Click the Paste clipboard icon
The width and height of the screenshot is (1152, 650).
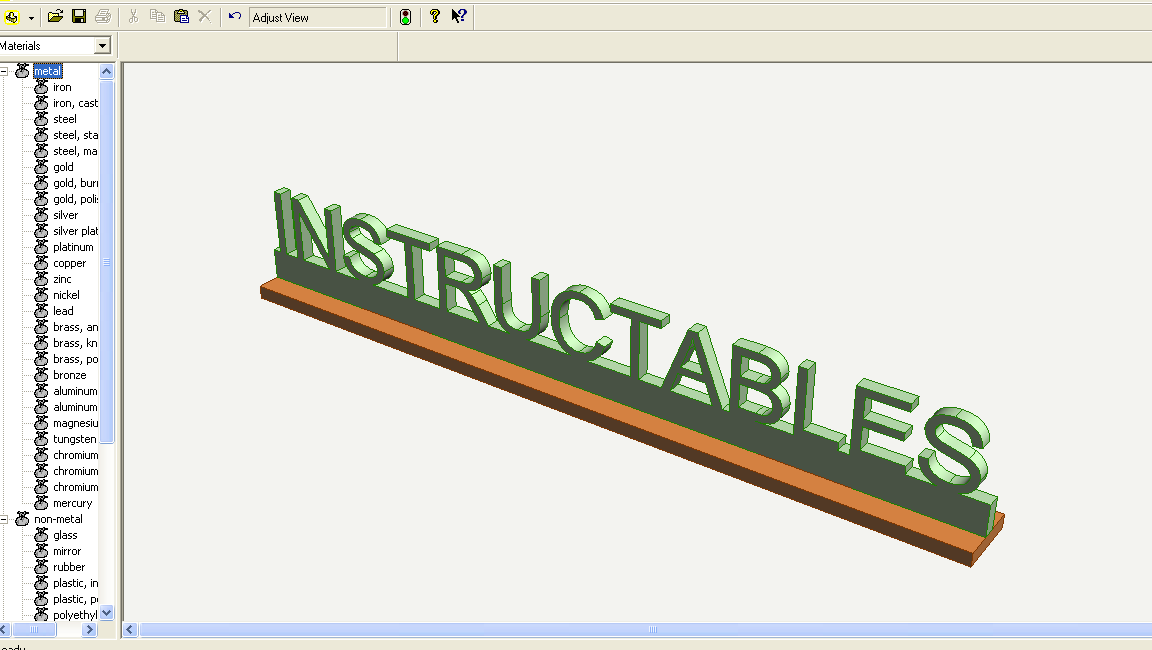(x=181, y=16)
